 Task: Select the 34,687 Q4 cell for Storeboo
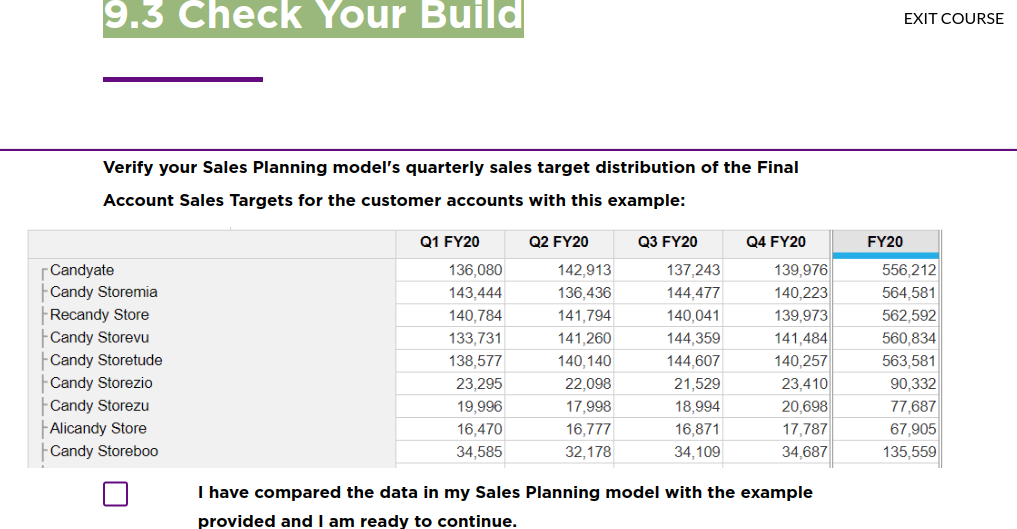[x=802, y=452]
